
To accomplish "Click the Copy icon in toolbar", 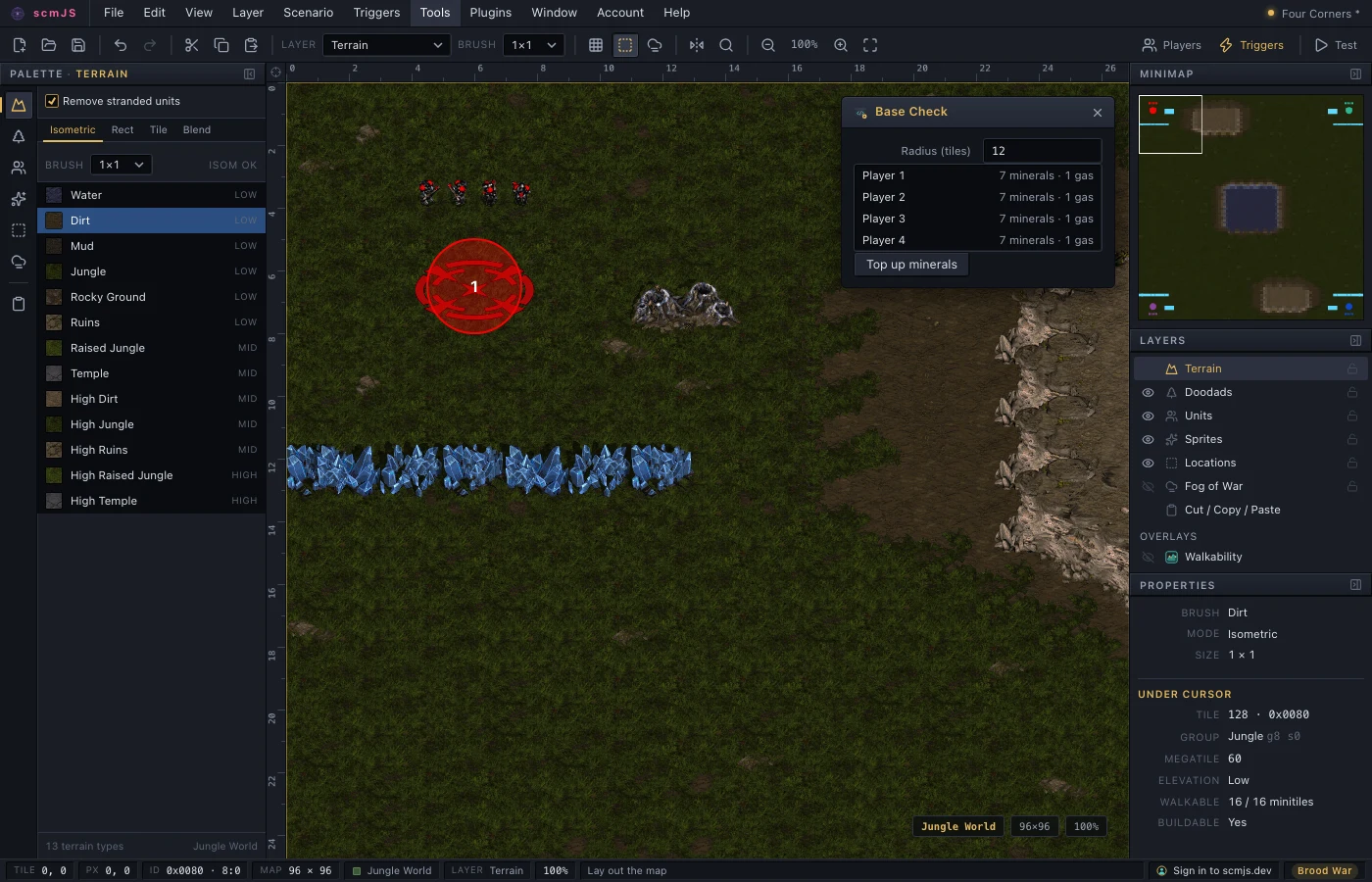I will coord(221,45).
